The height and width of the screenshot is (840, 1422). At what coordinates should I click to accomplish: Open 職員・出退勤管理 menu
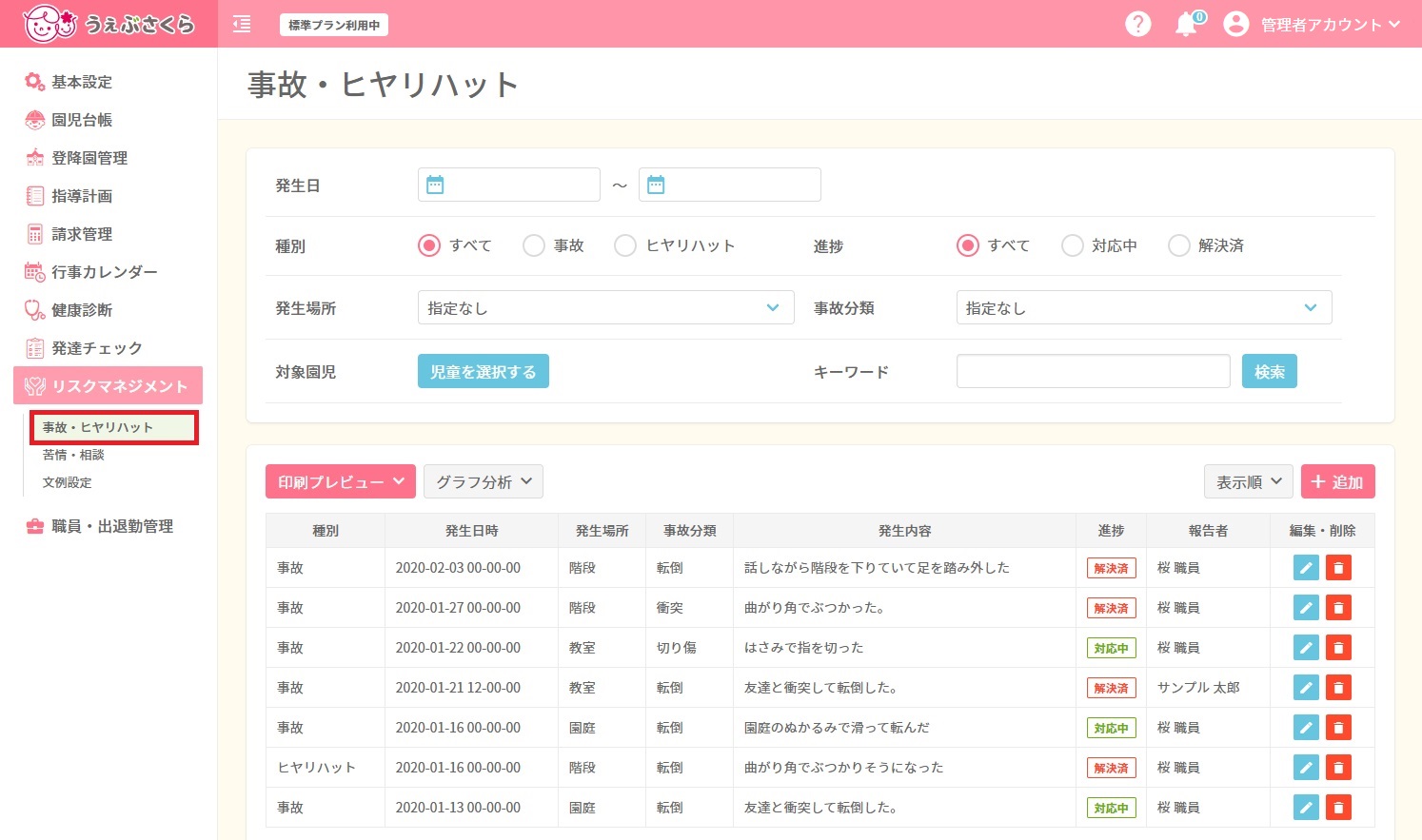click(99, 526)
